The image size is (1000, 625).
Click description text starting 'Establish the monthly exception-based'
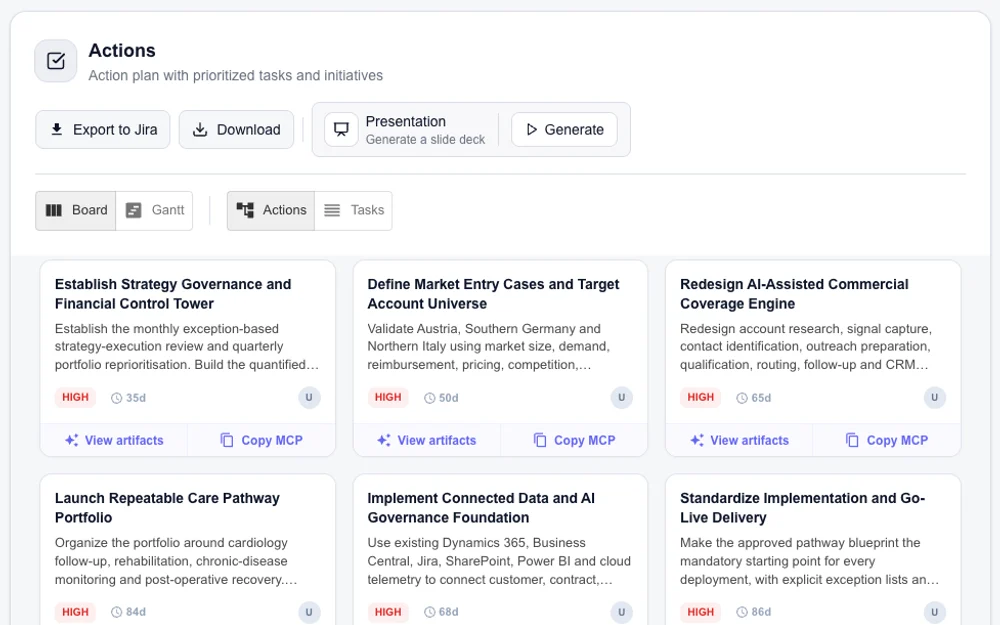click(187, 347)
